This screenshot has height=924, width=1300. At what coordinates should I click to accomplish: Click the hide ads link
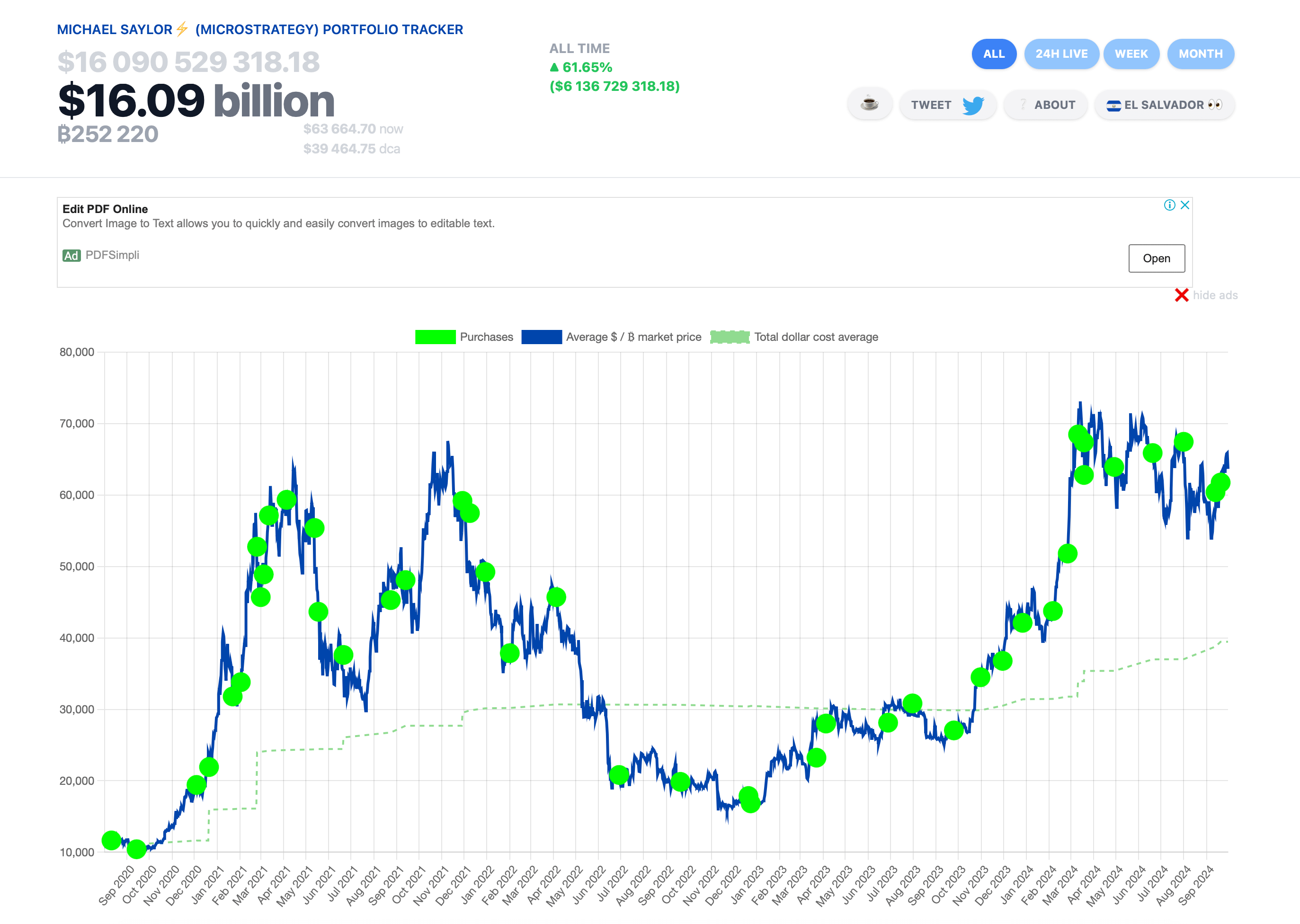[x=1215, y=295]
